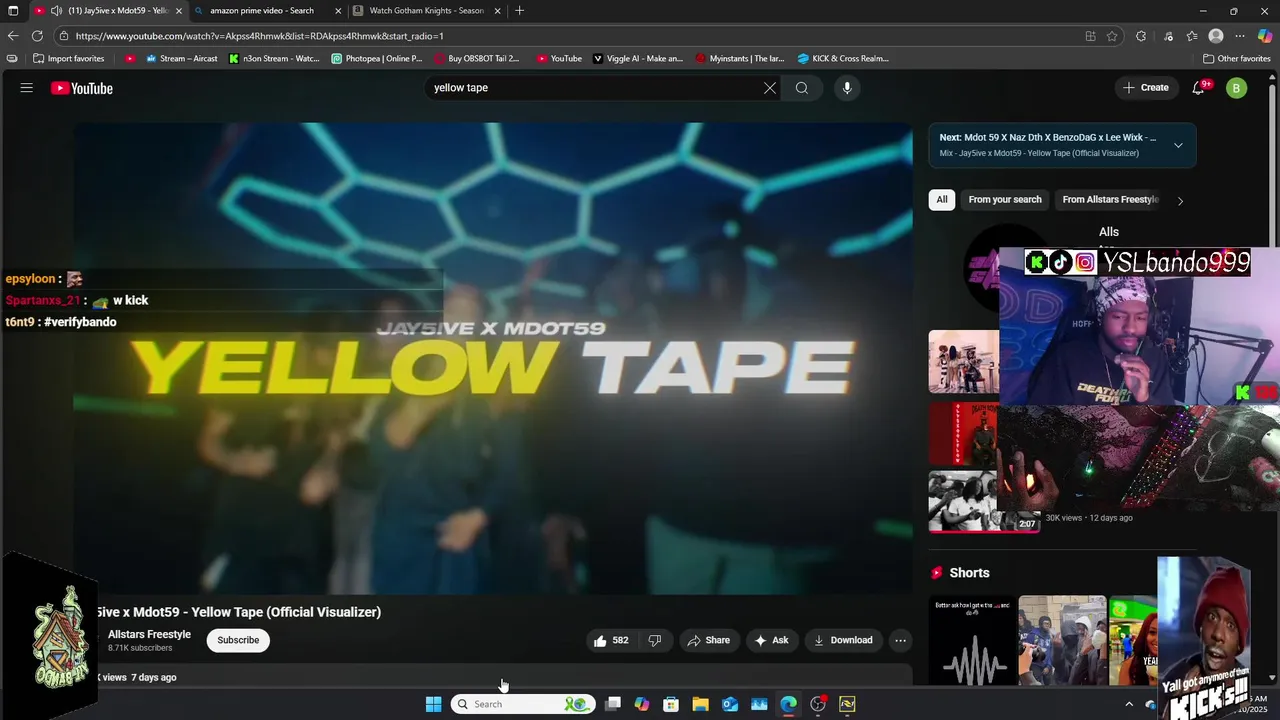Open the Create menu button
The width and height of the screenshot is (1280, 720).
[1146, 88]
